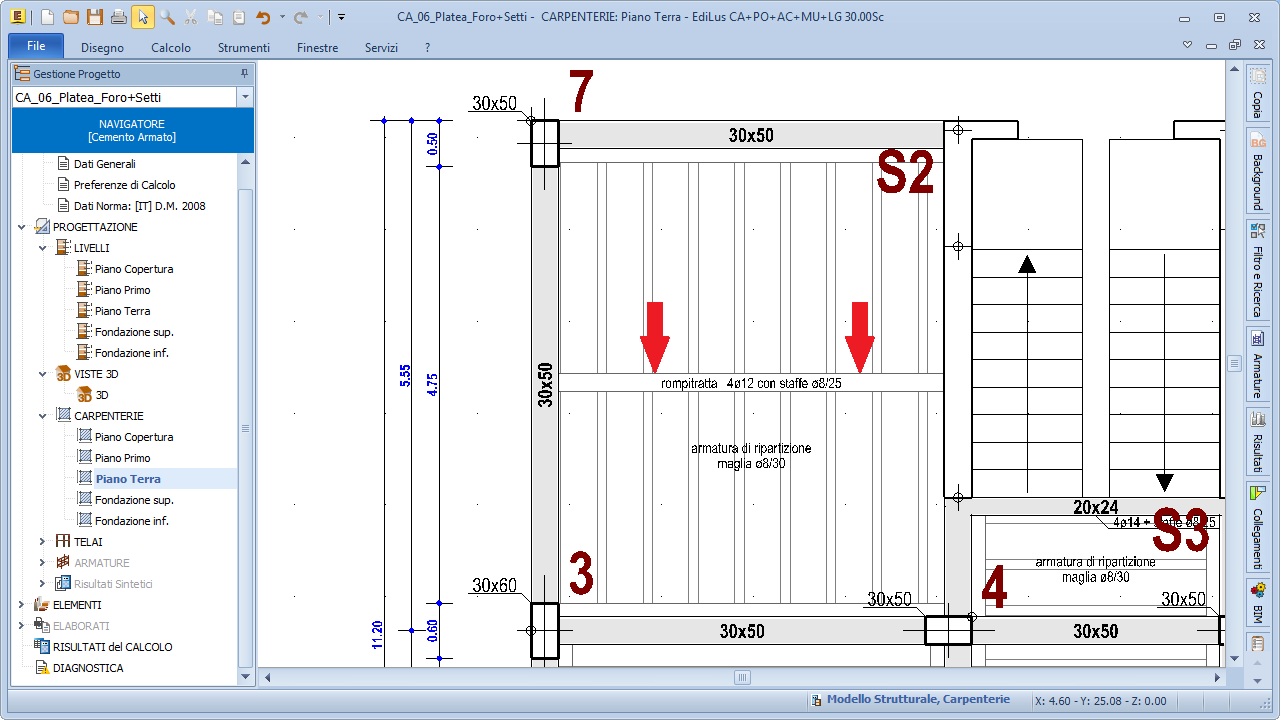Viewport: 1282px width, 720px height.
Task: Click the Print icon in toolbar
Action: tap(119, 17)
